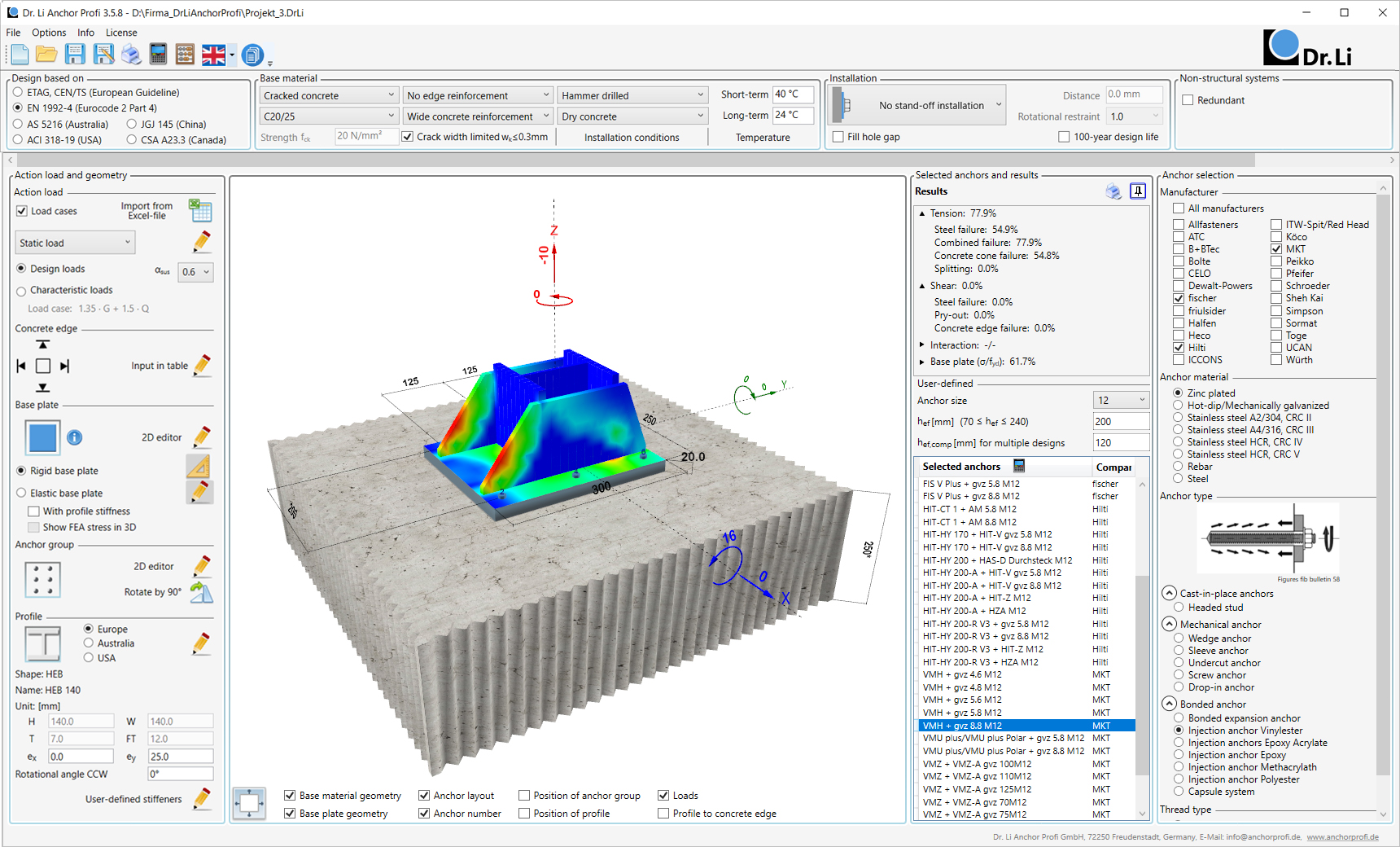
Task: Collapse the Mechanical anchor group
Action: [1170, 625]
